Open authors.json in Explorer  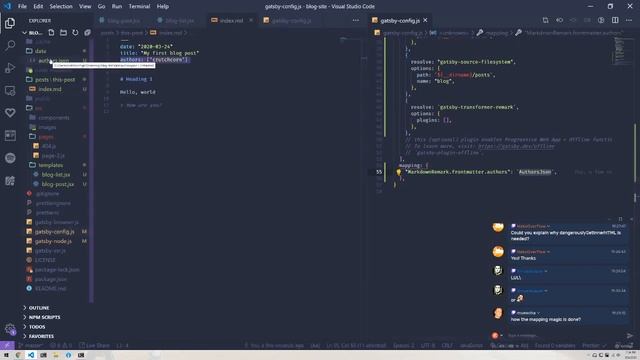pos(53,60)
